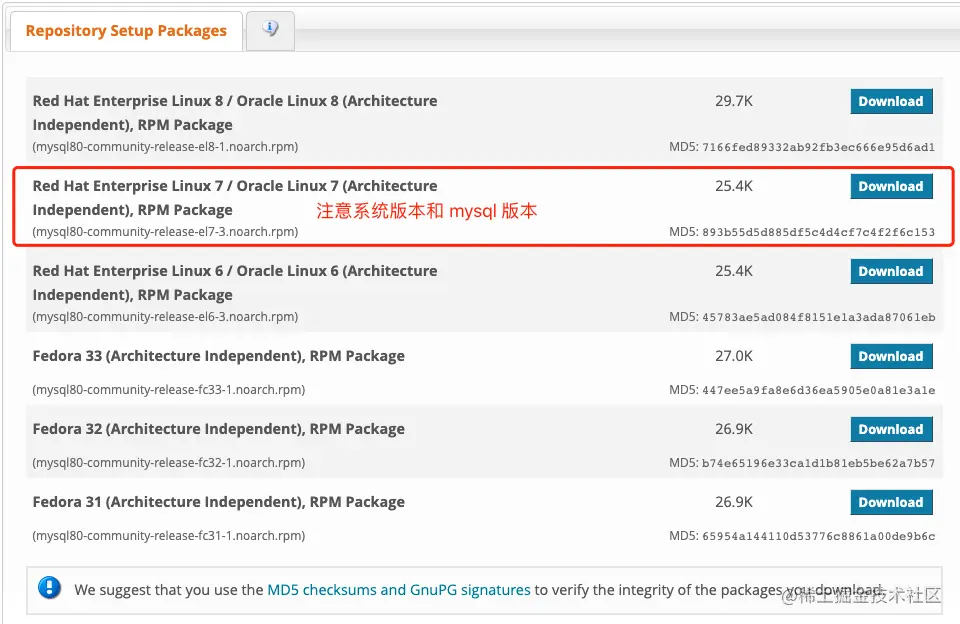Click filename mysql80-community-release-el8-1.noarch.rpm

[x=165, y=147]
